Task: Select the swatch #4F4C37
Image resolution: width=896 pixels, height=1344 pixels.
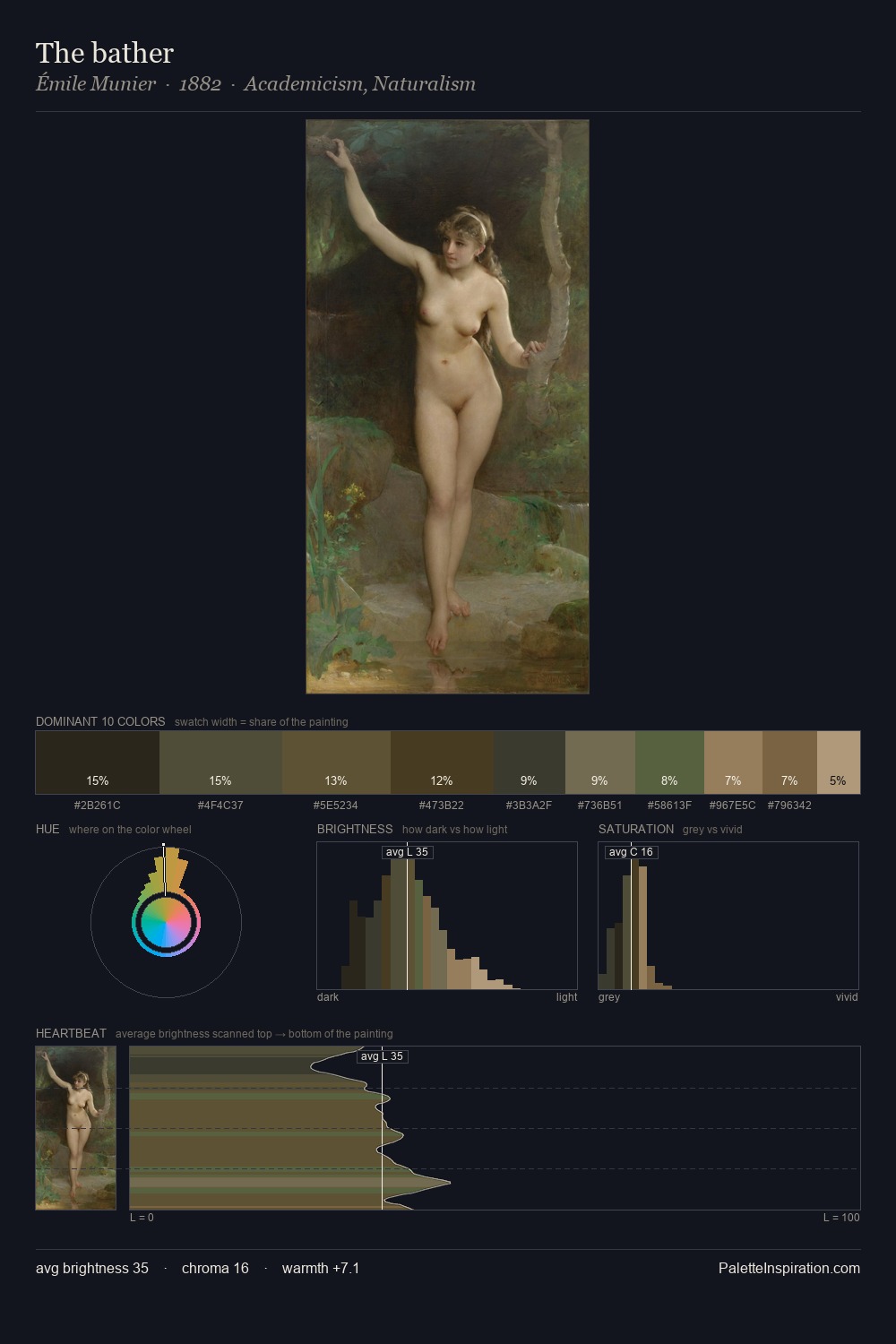Action: click(x=220, y=762)
